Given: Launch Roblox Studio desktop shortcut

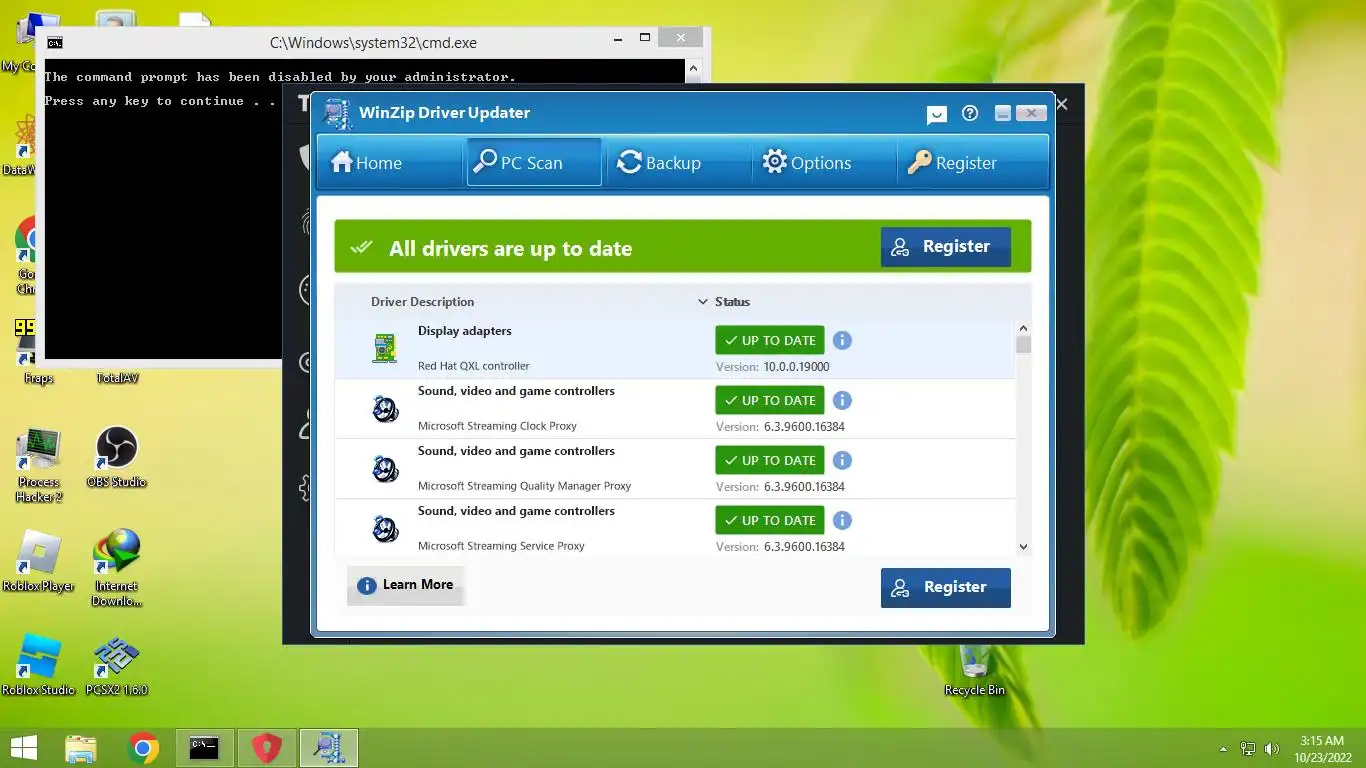Looking at the screenshot, I should (x=38, y=666).
